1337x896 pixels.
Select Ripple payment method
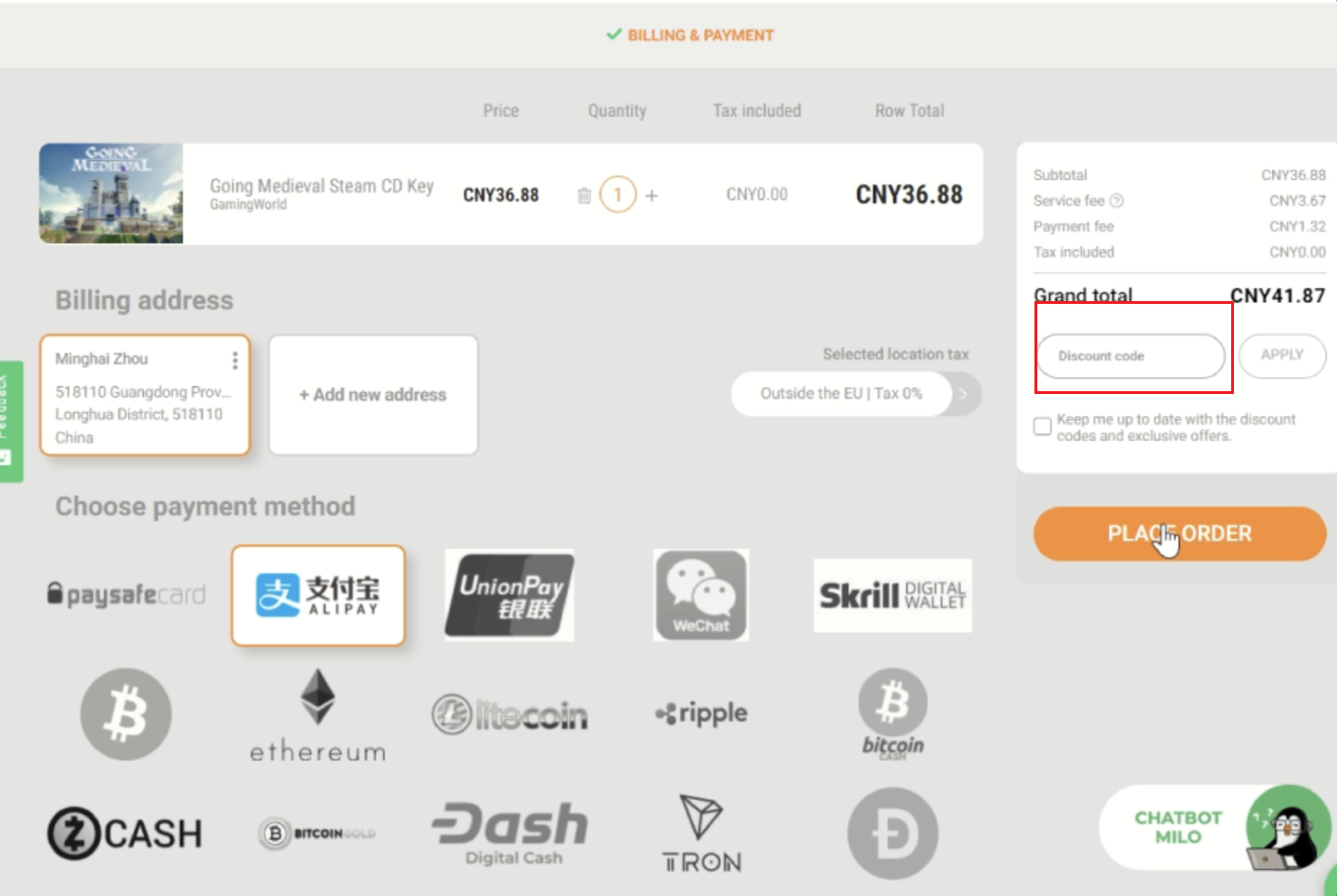pos(701,713)
